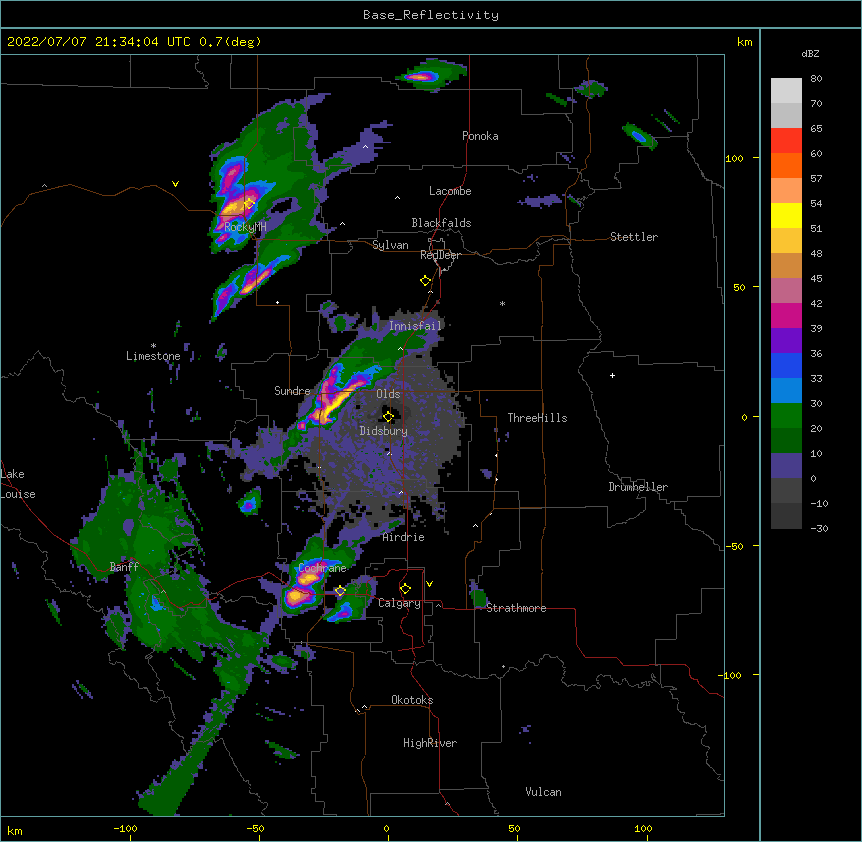Select the Innisfail label

pos(416,326)
